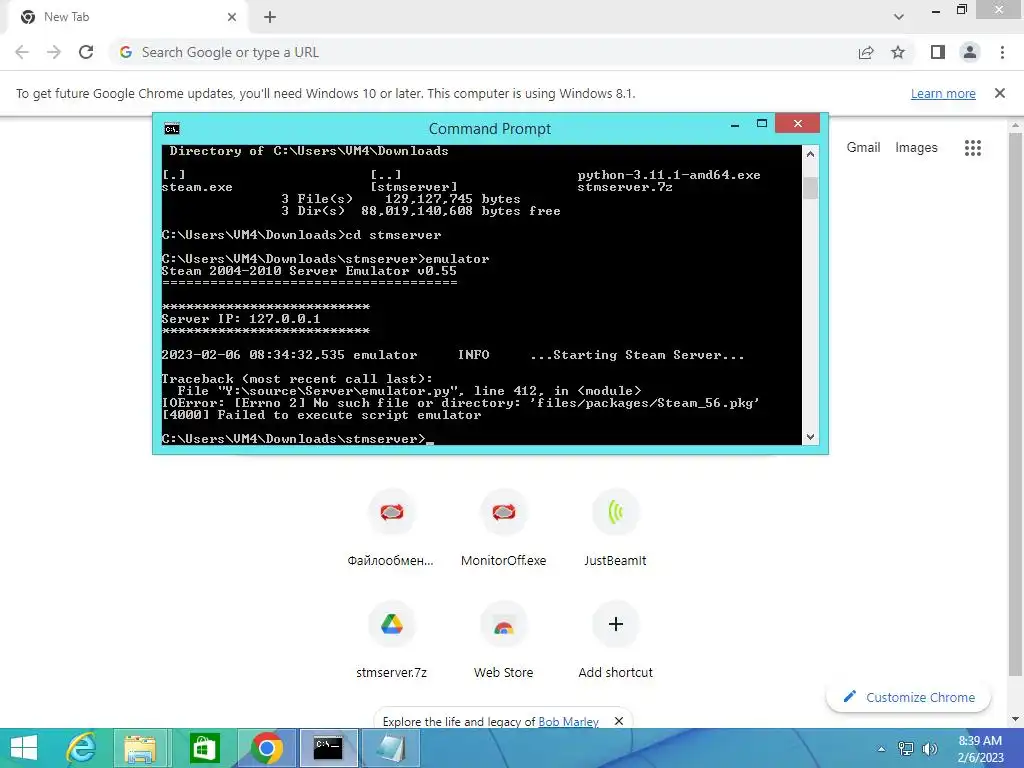Viewport: 1024px width, 768px height.
Task: Open Windows Store from the taskbar
Action: pyautogui.click(x=204, y=748)
